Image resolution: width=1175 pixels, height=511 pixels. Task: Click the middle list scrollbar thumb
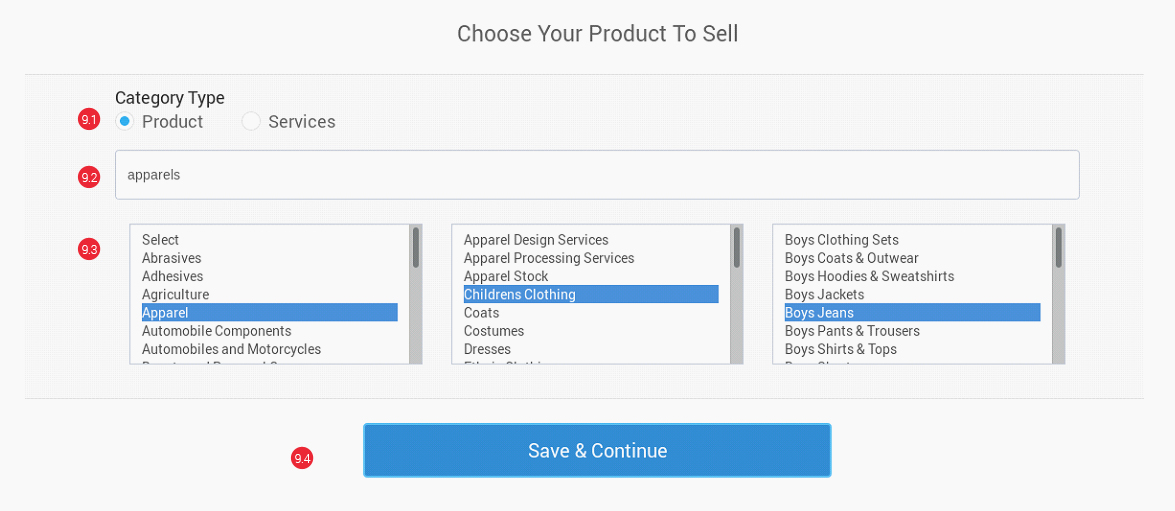click(737, 247)
